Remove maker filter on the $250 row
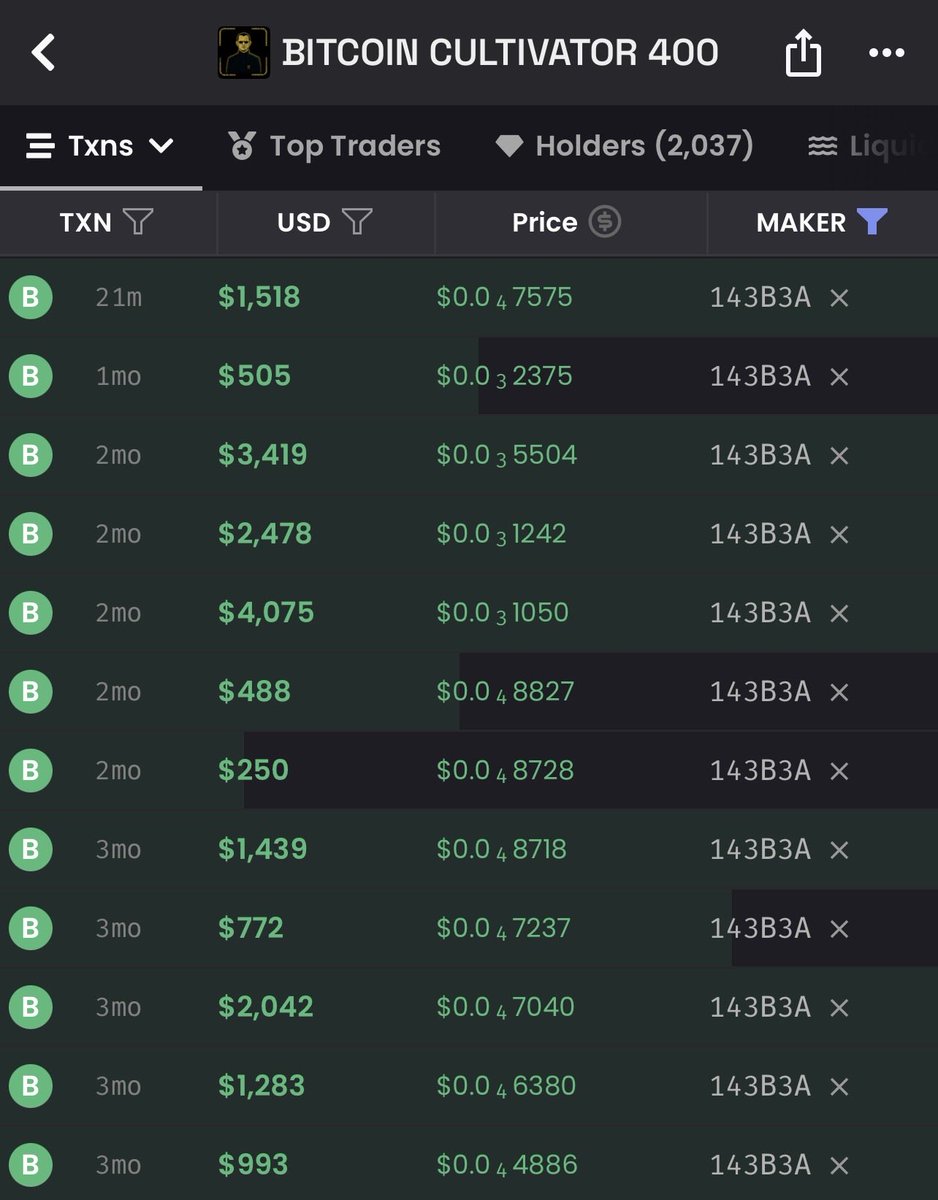 839,772
